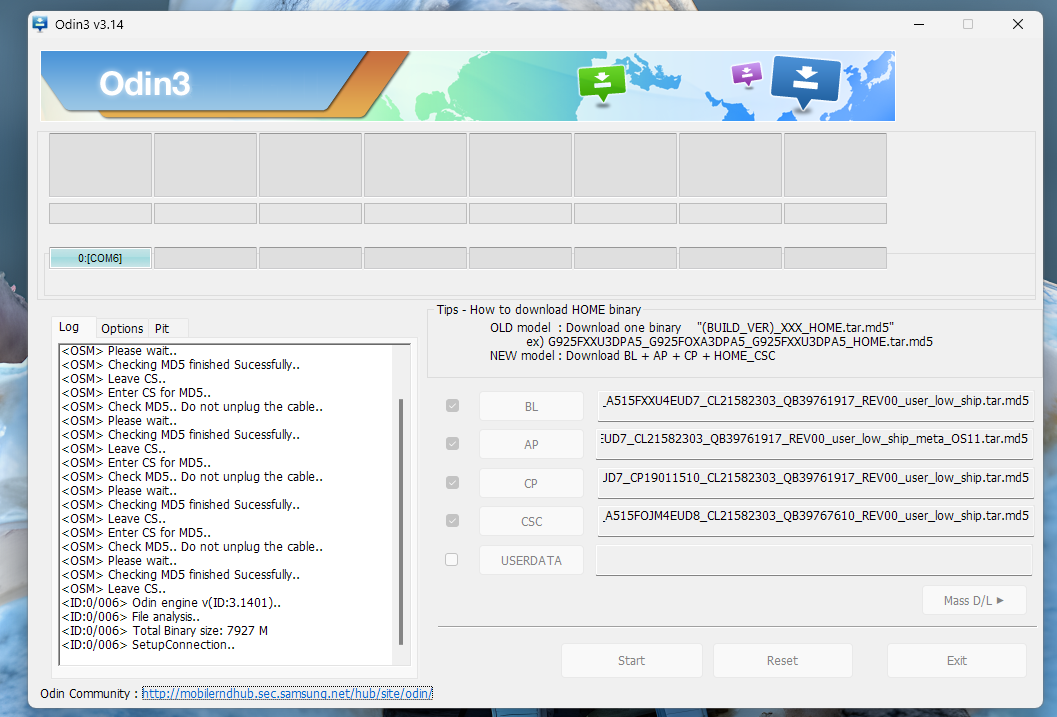Uncheck the AP file checkbox
Viewport: 1057px width, 717px height.
click(x=452, y=443)
